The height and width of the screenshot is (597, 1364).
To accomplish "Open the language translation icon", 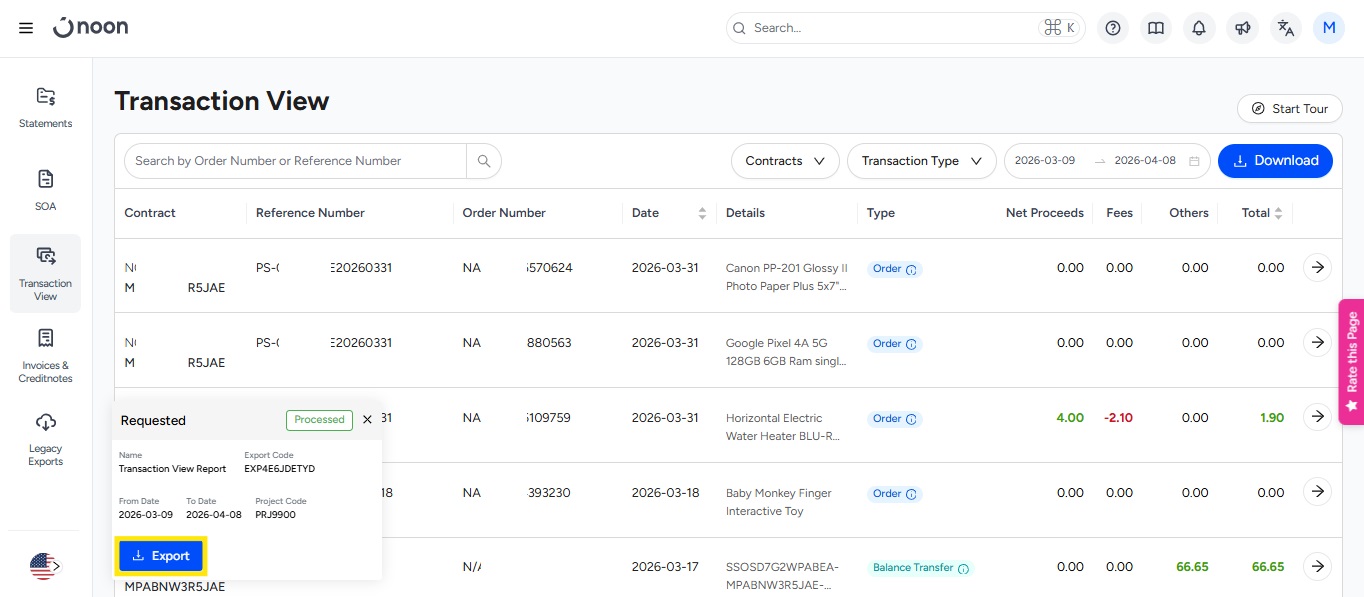I will (x=1286, y=28).
